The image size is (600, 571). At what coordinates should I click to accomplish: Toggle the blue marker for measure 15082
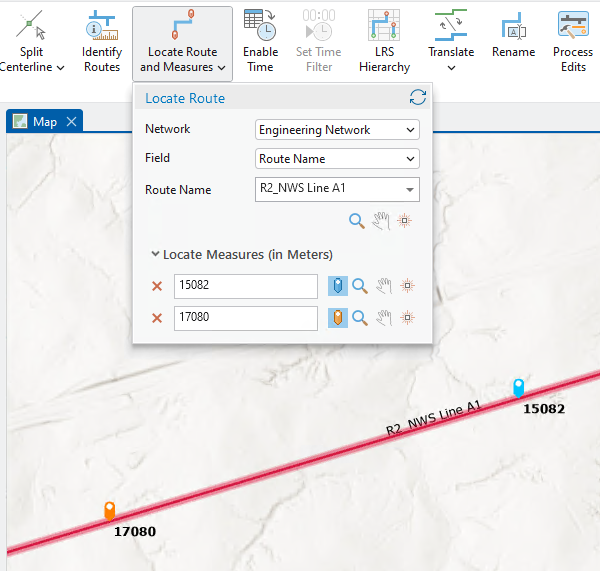(338, 286)
